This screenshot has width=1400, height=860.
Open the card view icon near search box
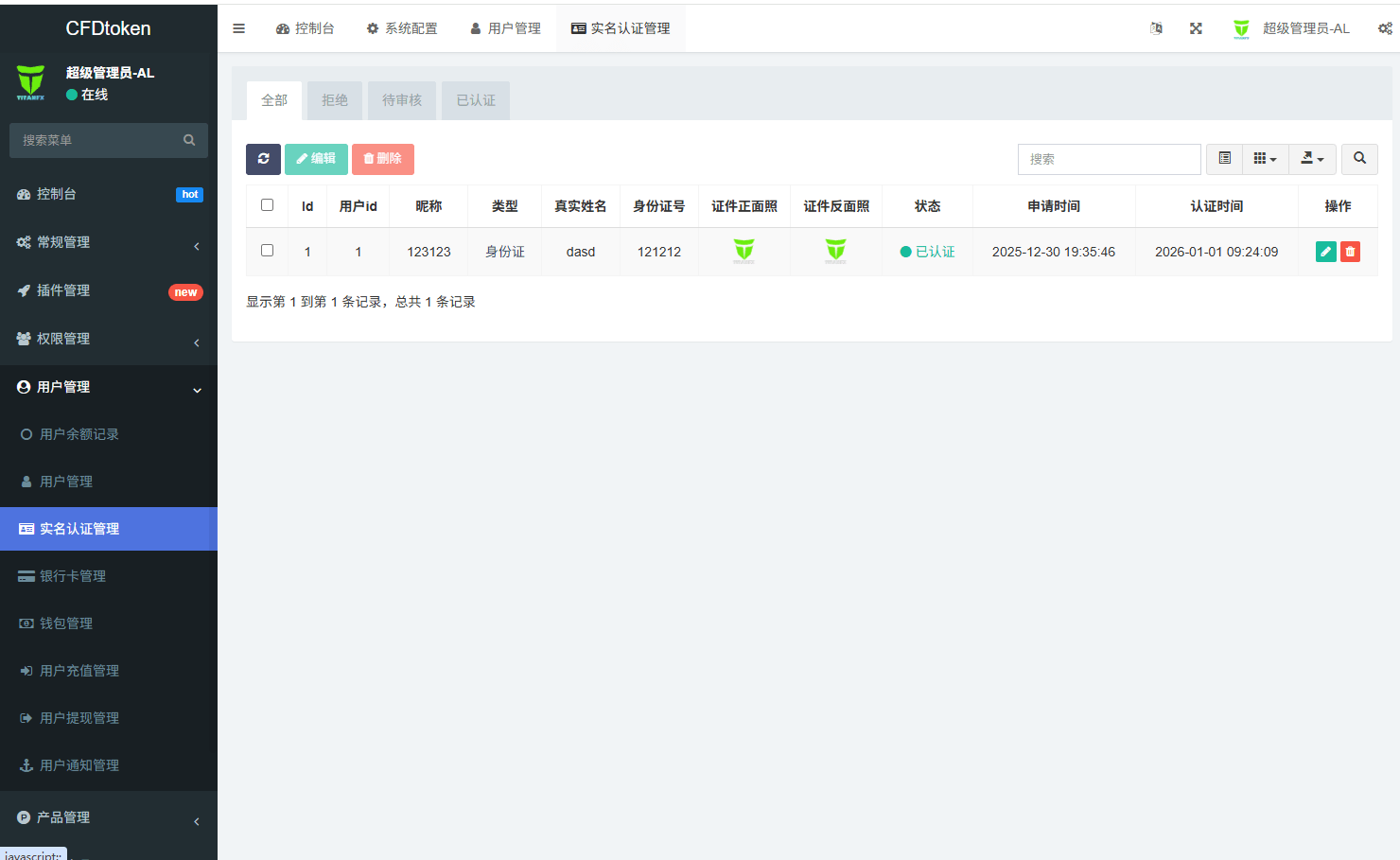click(x=1223, y=159)
